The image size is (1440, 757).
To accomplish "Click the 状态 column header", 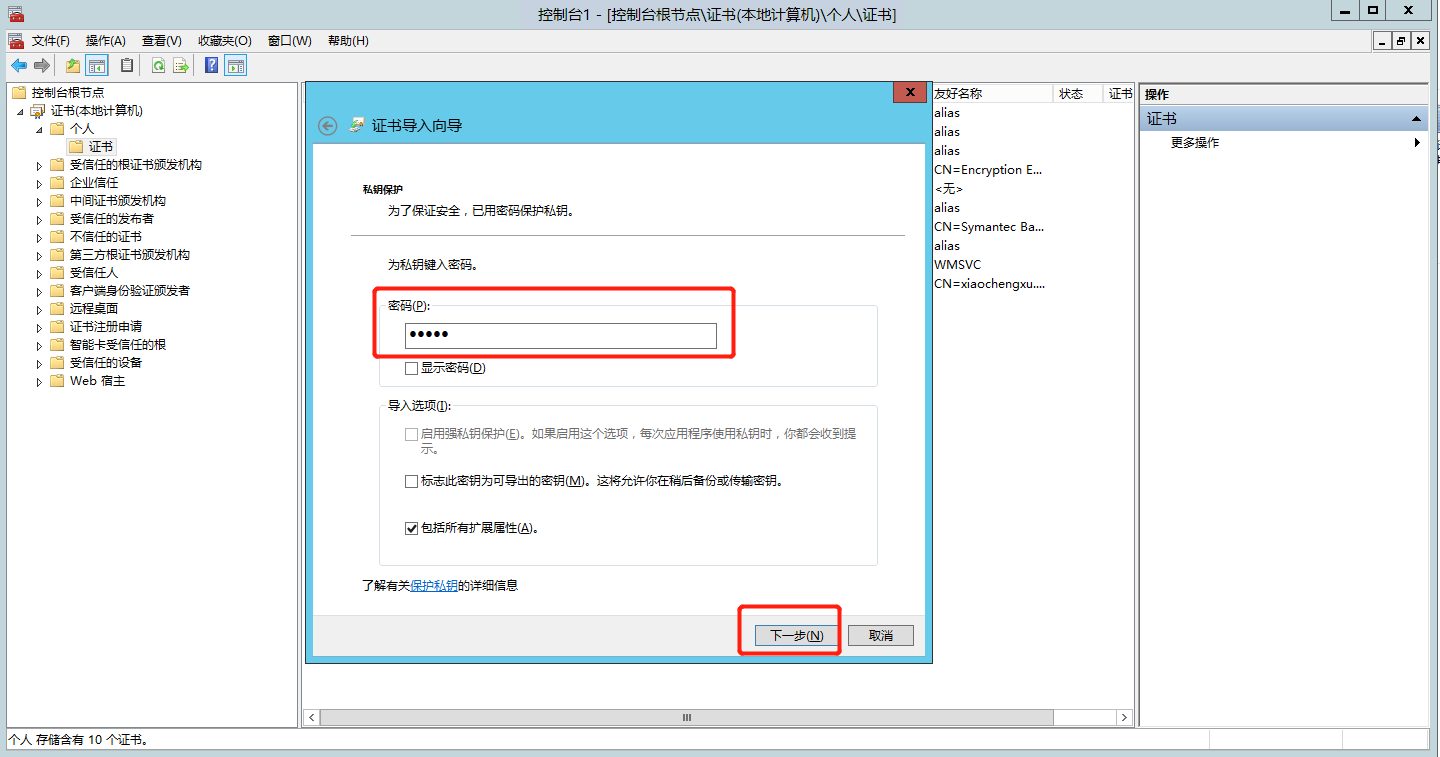I will [1079, 93].
